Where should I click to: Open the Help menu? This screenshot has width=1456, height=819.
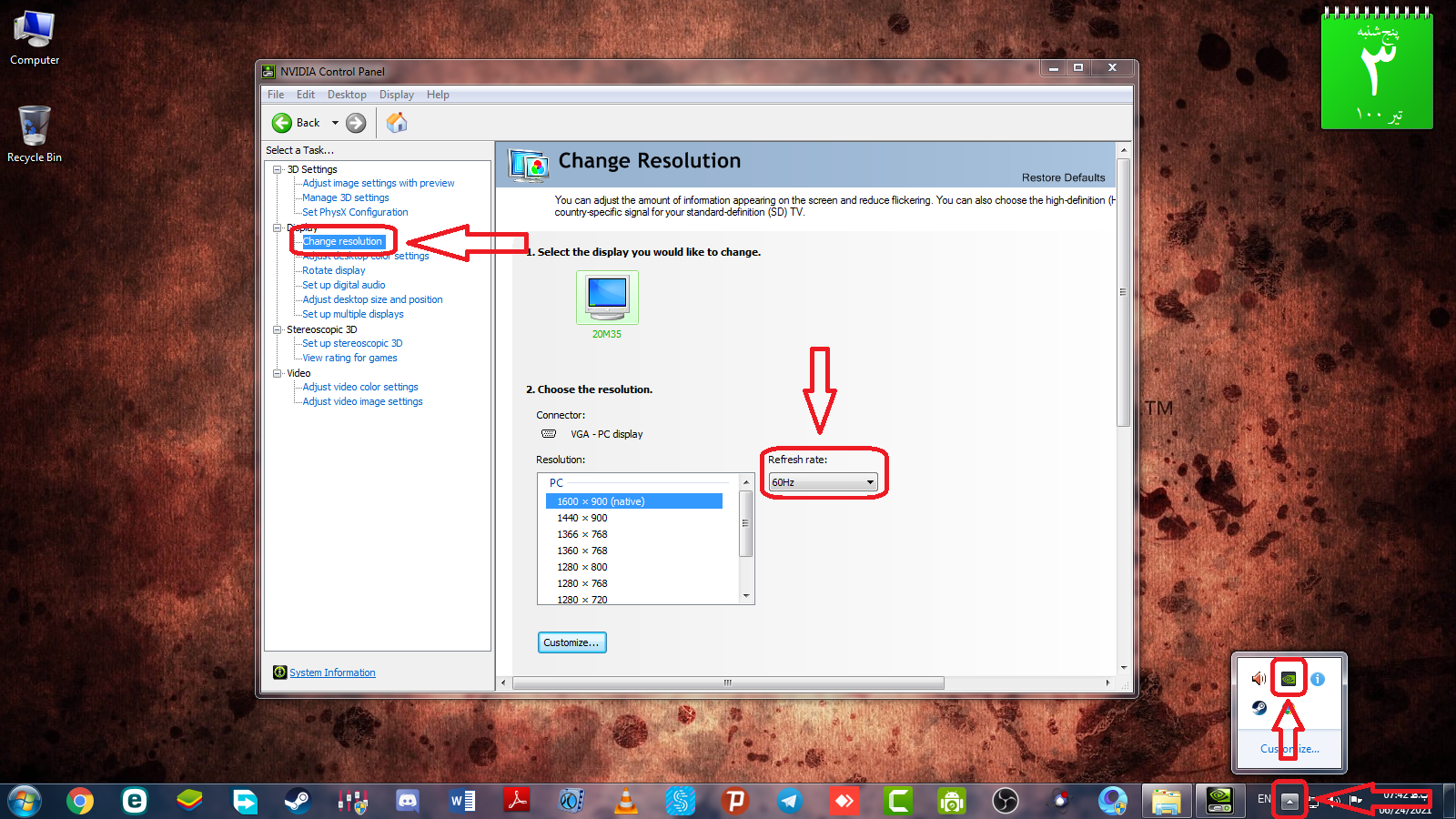coord(438,95)
